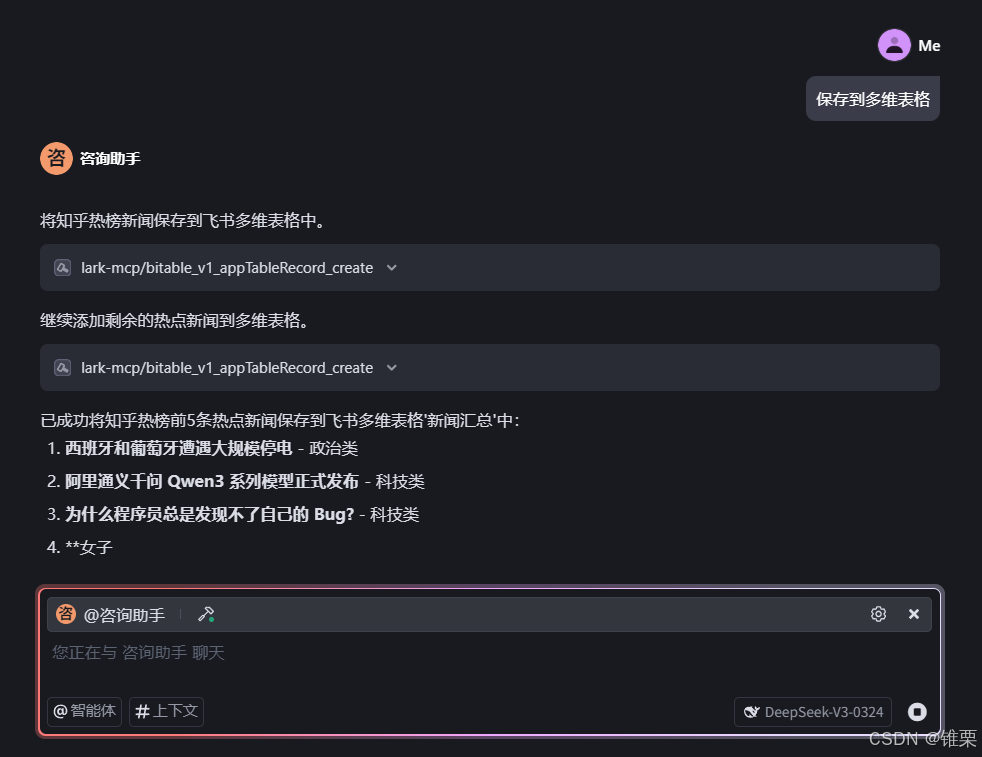Click the 咨询助手 name label

click(x=110, y=159)
